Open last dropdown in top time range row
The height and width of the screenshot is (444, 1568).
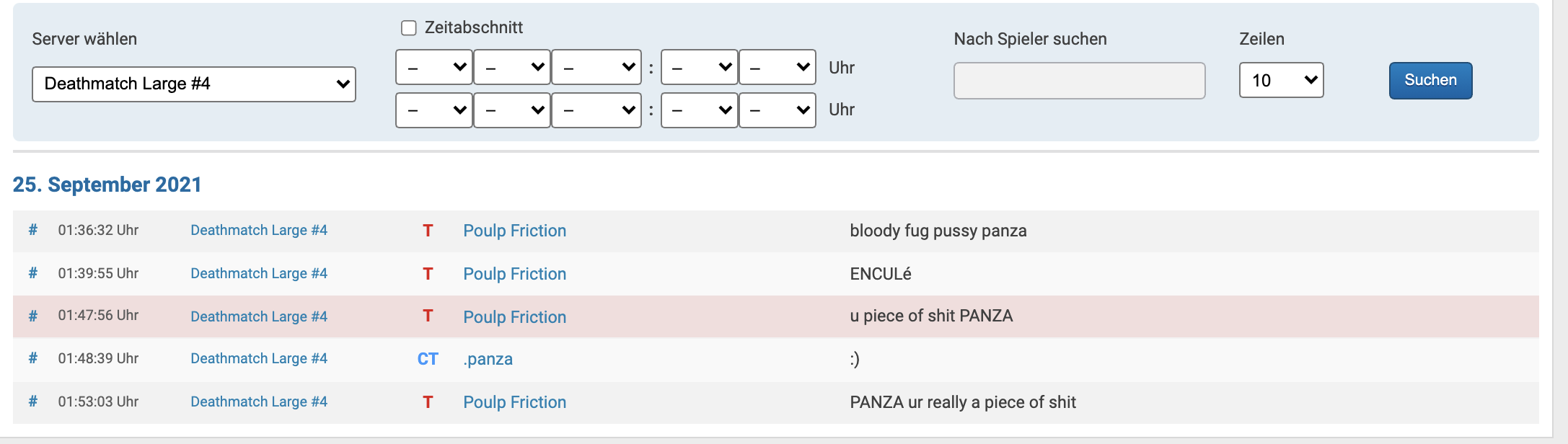click(x=778, y=68)
